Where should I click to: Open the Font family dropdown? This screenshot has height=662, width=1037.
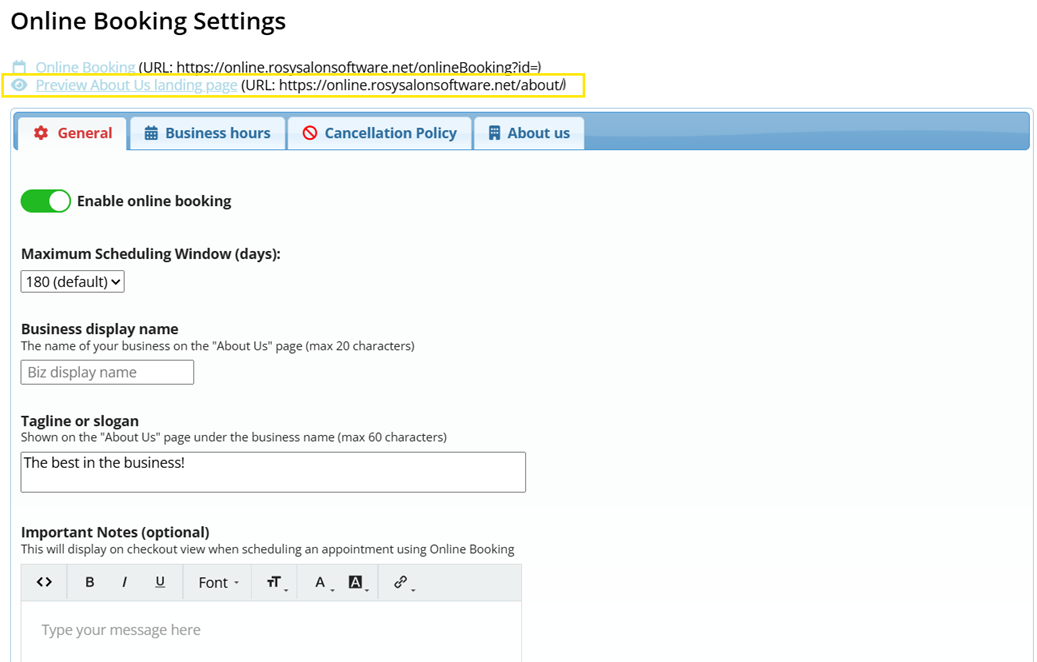(218, 582)
